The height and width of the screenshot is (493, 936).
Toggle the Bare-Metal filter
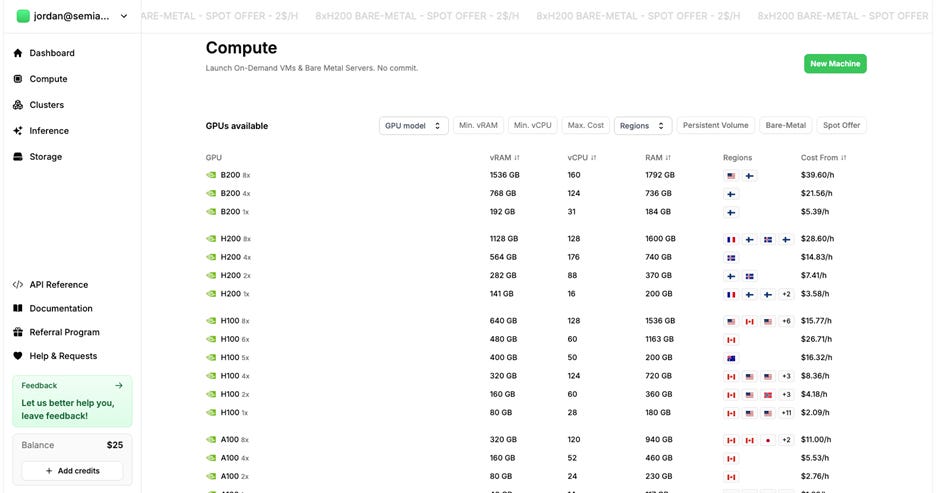tap(786, 125)
